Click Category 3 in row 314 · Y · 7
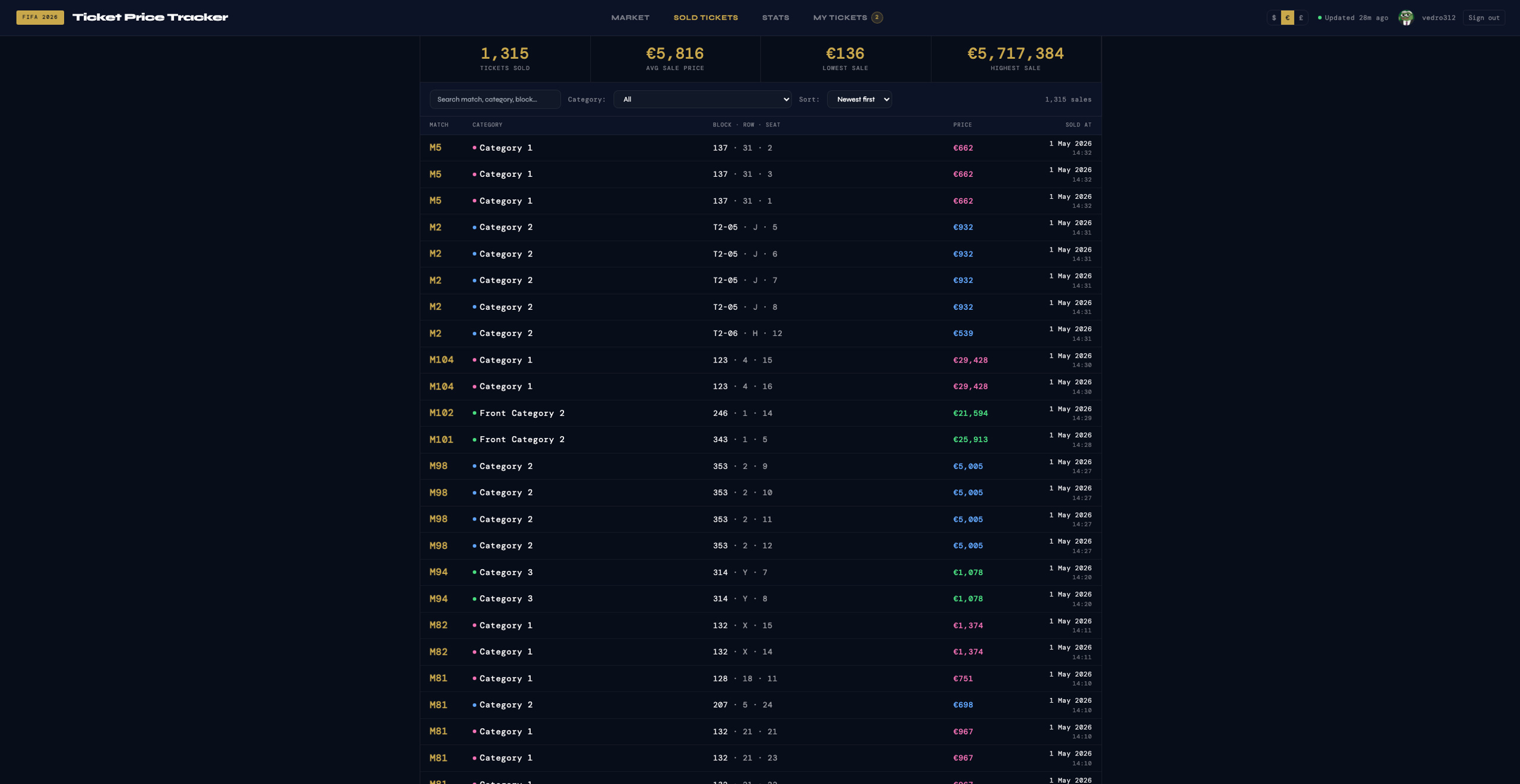 click(x=506, y=573)
